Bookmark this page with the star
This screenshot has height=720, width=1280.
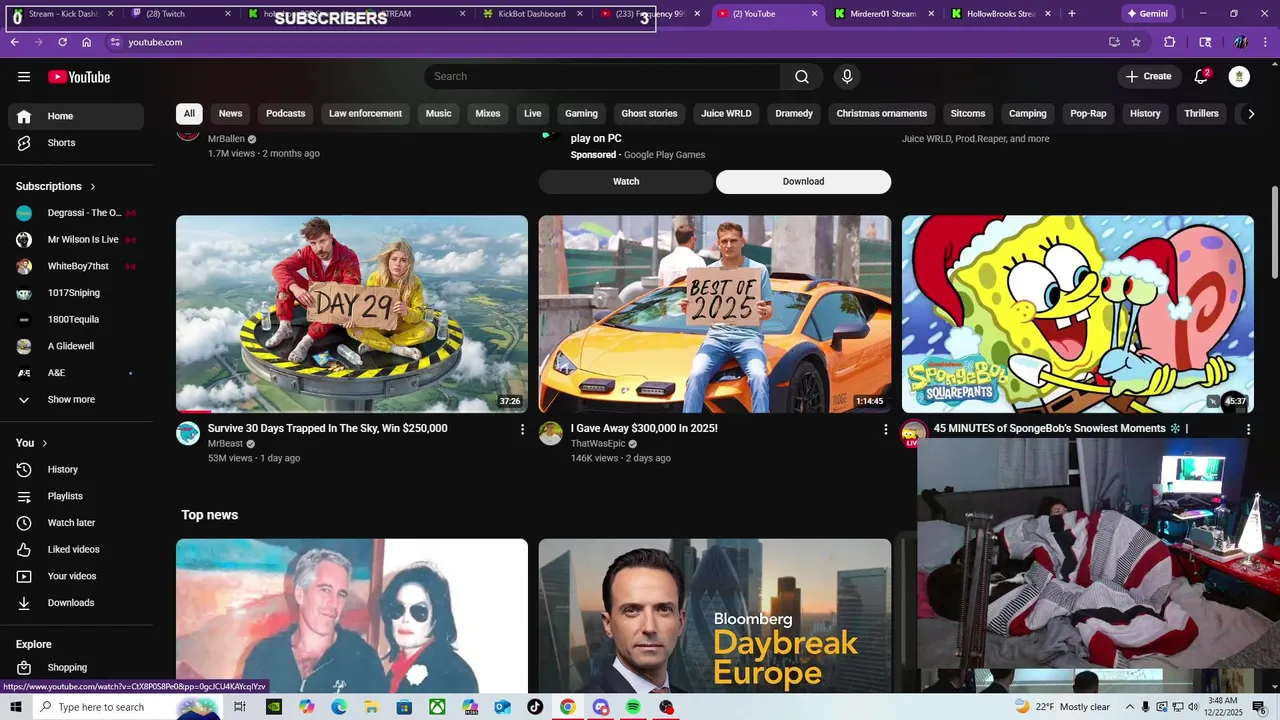(1136, 42)
